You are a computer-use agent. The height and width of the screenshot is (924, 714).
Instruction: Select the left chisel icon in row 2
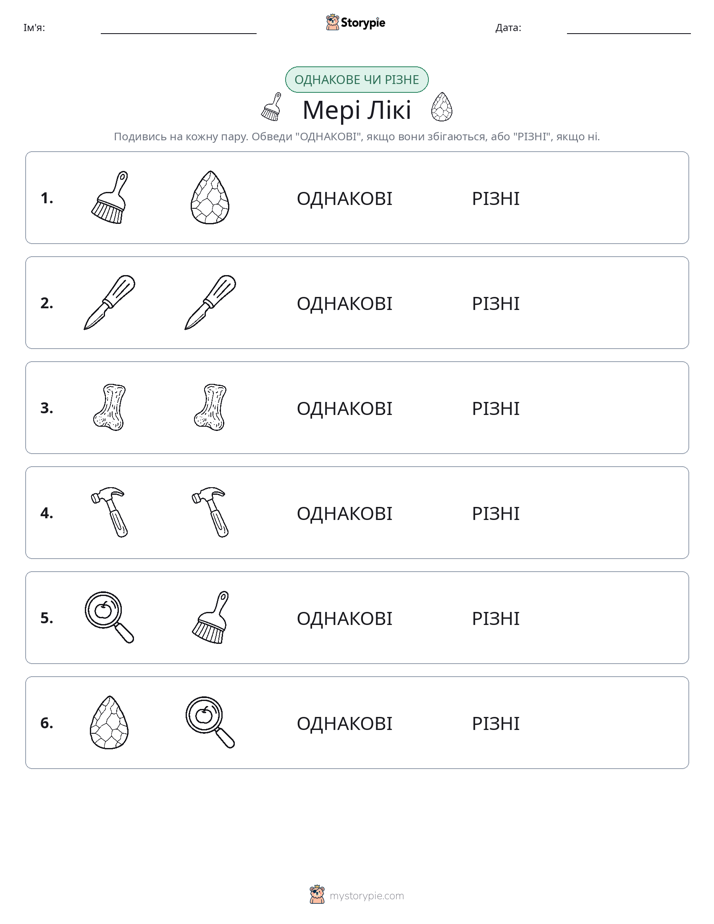pyautogui.click(x=110, y=302)
